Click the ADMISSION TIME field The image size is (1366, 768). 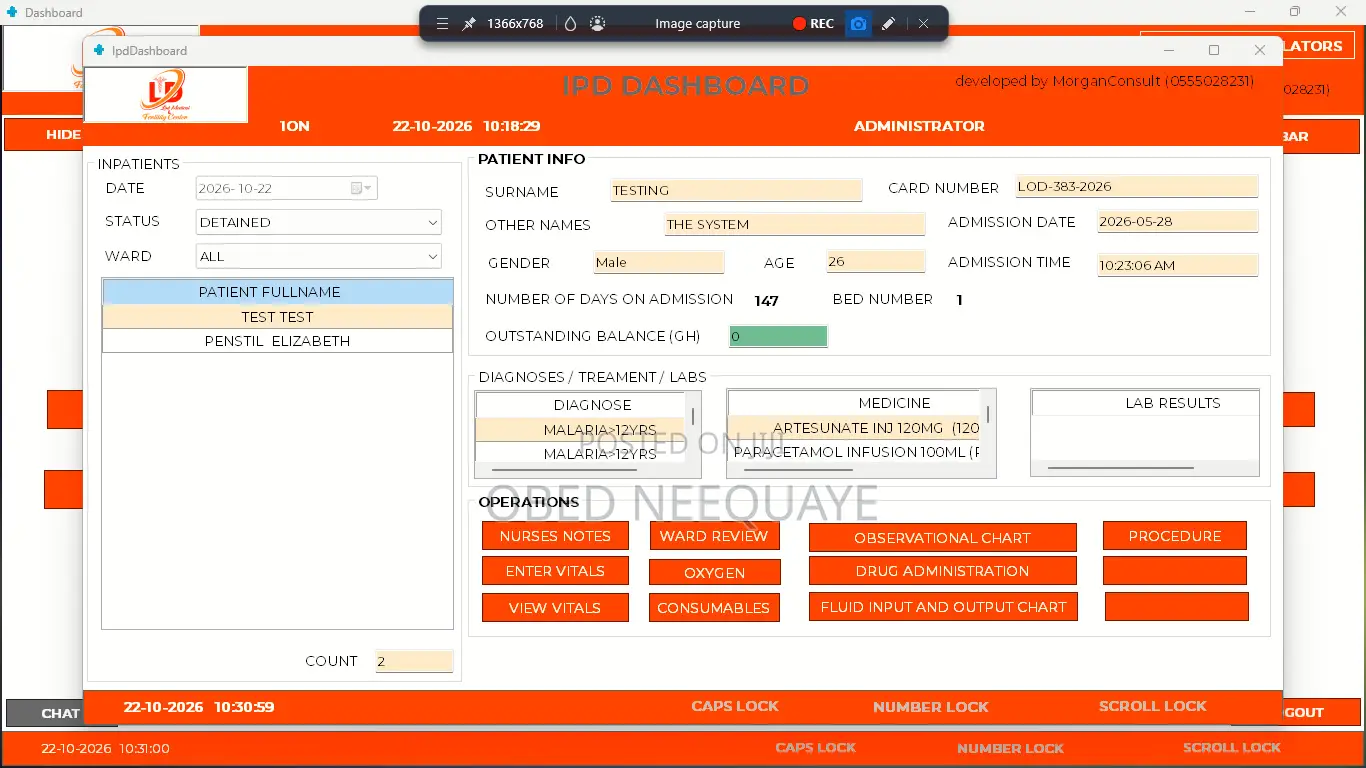coord(1178,265)
